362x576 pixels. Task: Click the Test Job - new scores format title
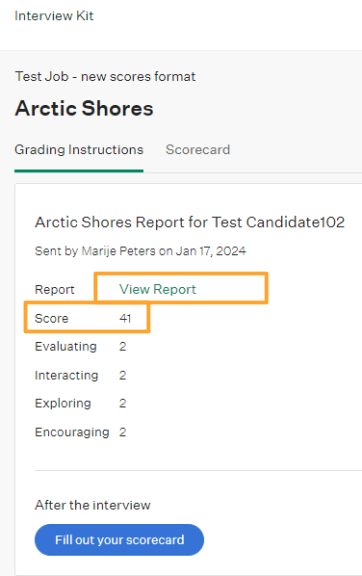pyautogui.click(x=105, y=76)
